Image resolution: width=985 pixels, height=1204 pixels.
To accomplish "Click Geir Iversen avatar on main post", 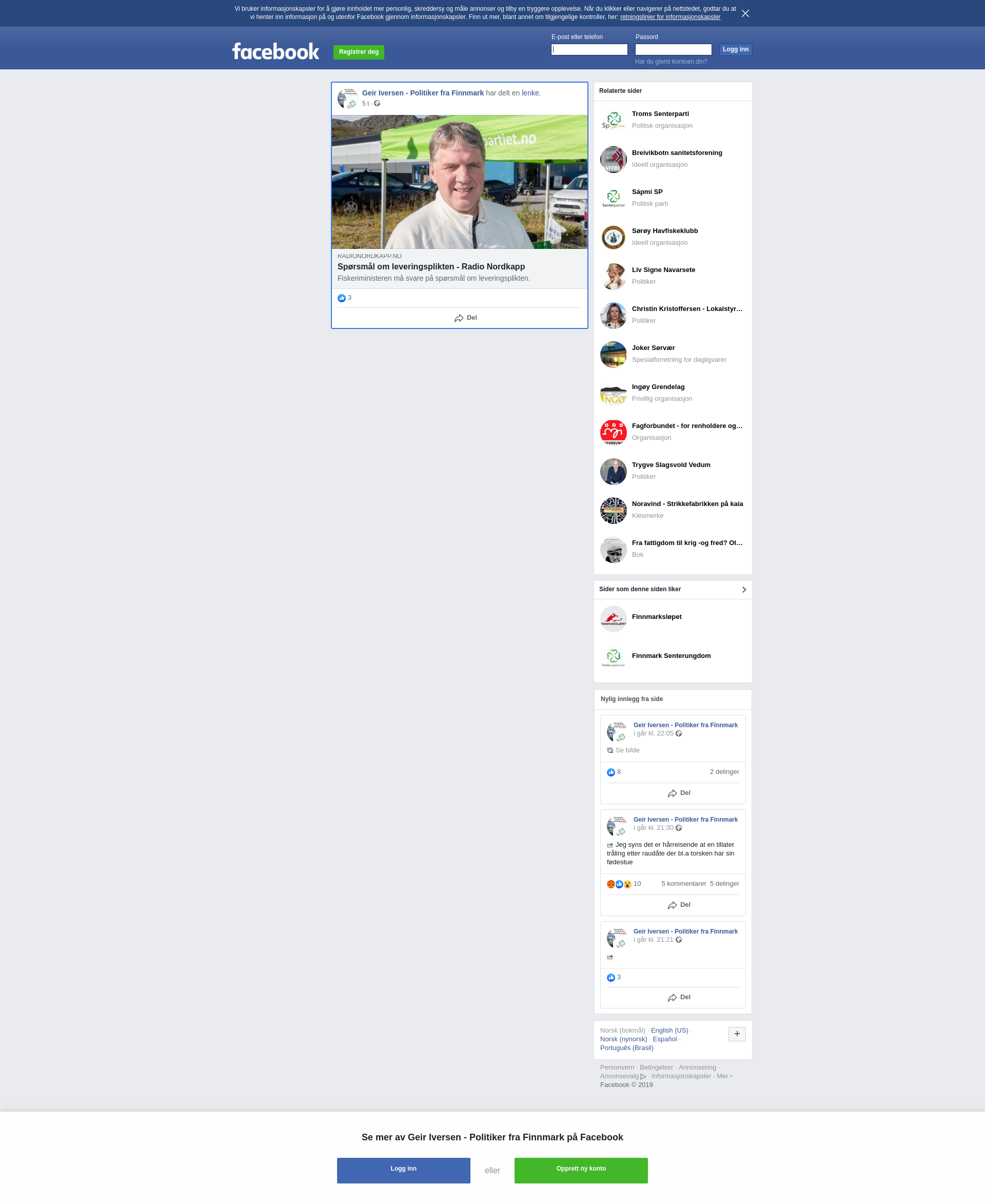I will point(347,98).
